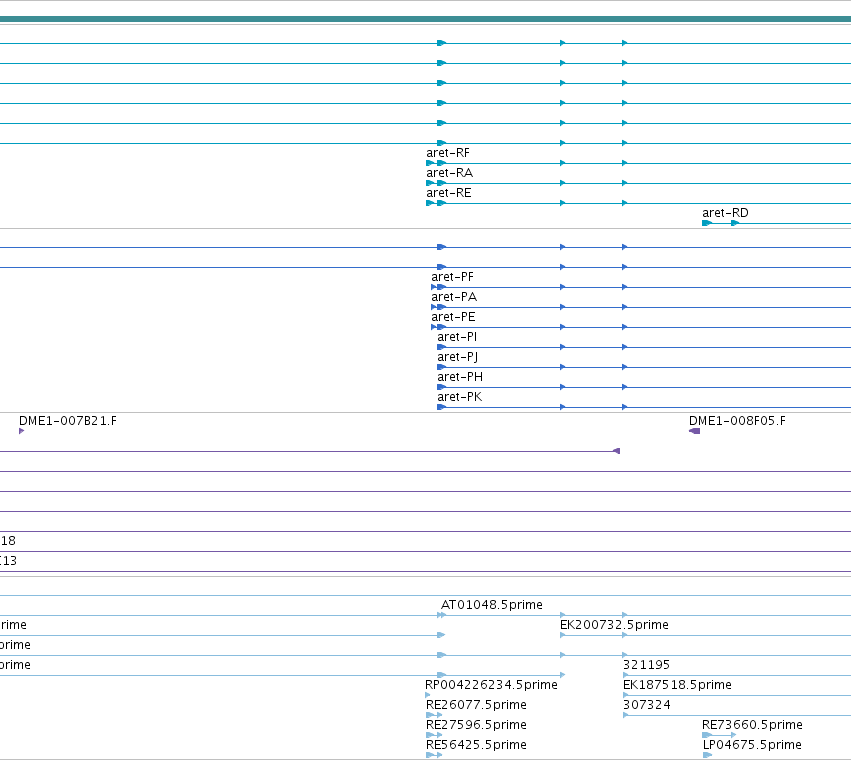
Task: Select the aret-PF protein label
Action: pos(452,277)
